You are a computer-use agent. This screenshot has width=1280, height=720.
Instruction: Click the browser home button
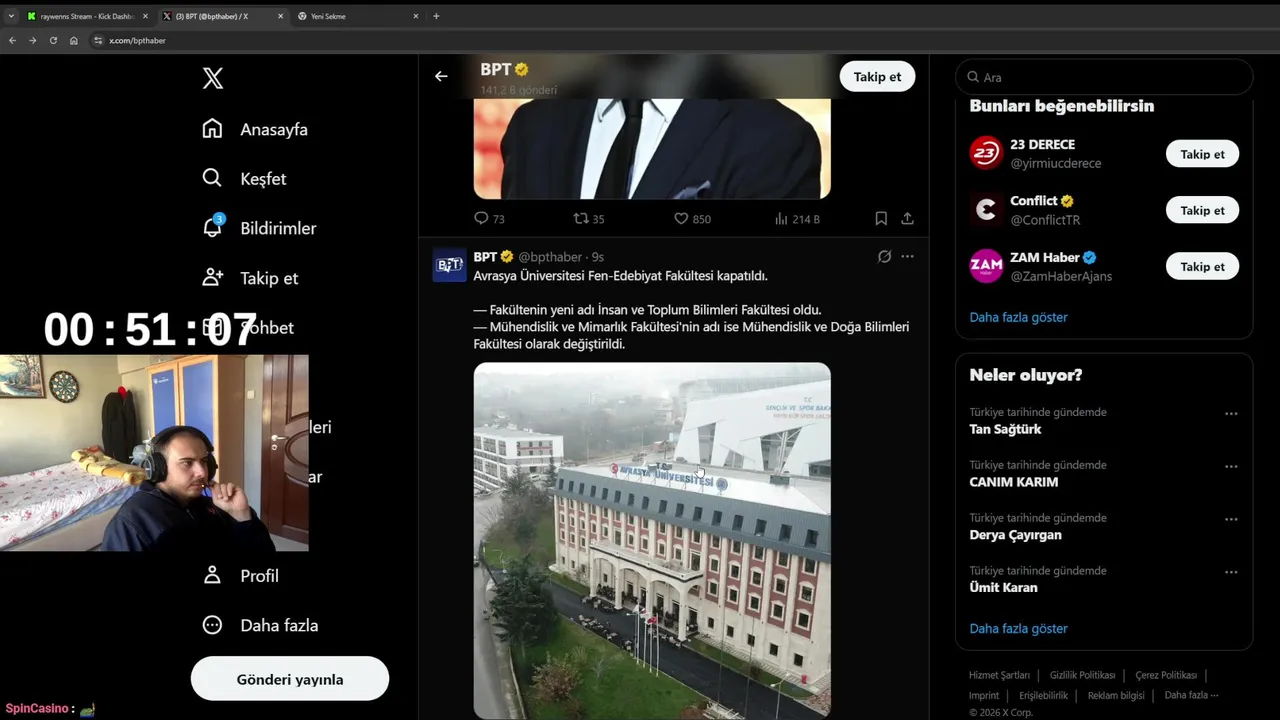point(73,40)
